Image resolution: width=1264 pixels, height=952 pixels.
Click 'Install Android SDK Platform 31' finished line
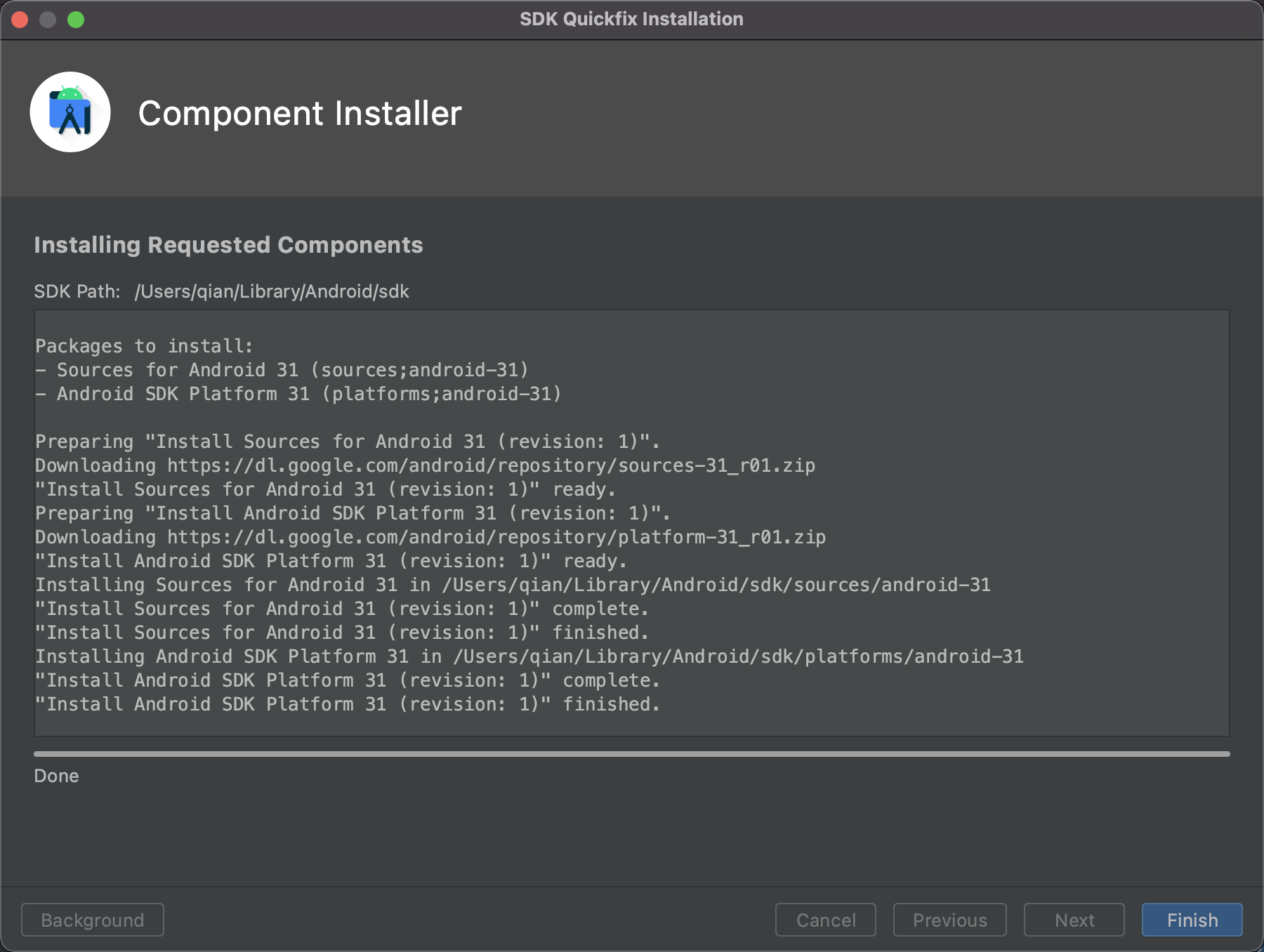348,704
